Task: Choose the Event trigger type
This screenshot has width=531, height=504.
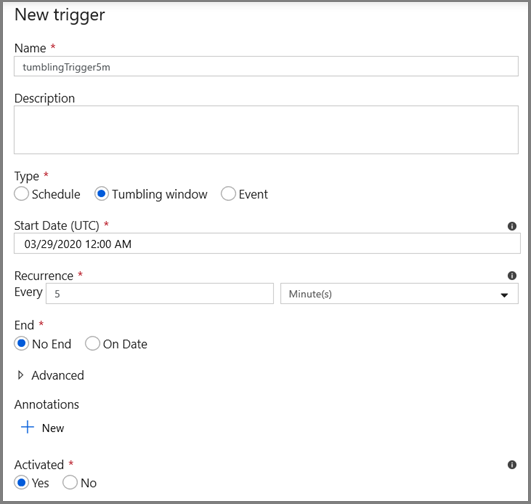Action: pos(228,194)
